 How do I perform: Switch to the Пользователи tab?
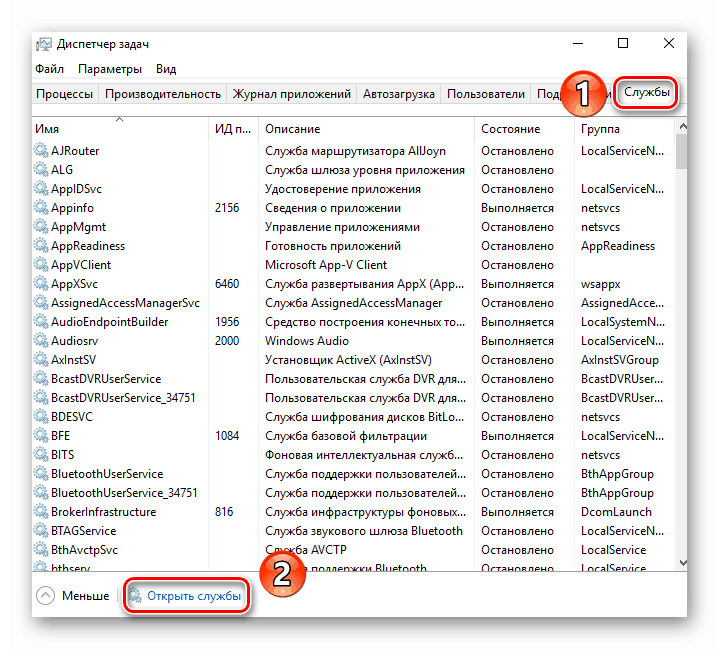pyautogui.click(x=486, y=94)
